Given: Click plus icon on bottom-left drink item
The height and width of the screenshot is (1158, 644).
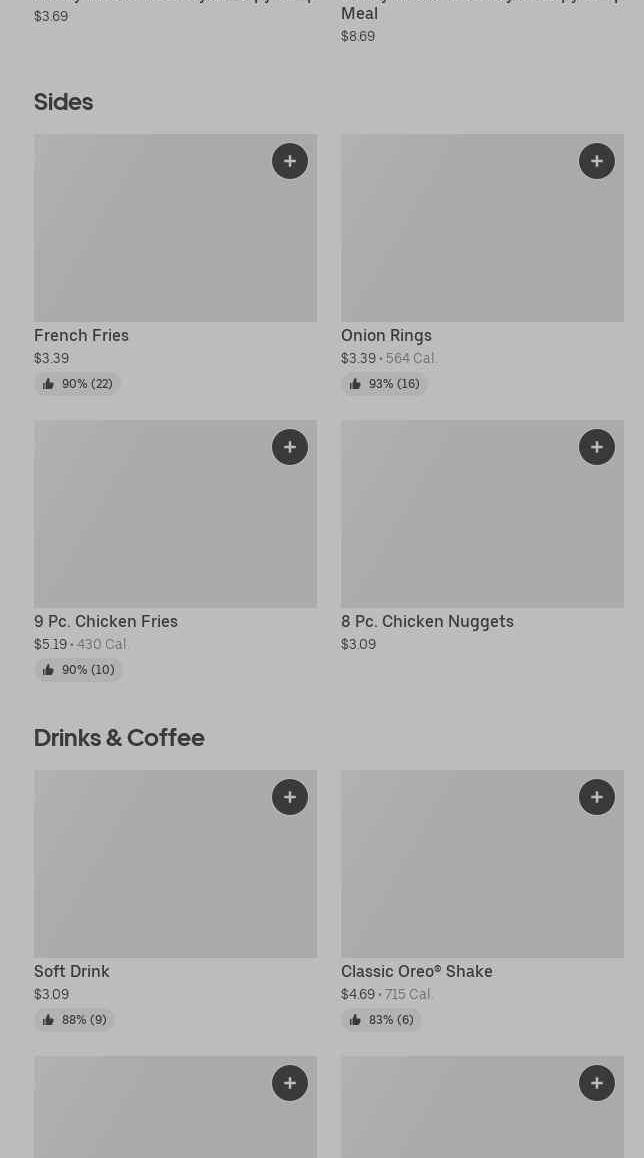Looking at the screenshot, I should (290, 1083).
